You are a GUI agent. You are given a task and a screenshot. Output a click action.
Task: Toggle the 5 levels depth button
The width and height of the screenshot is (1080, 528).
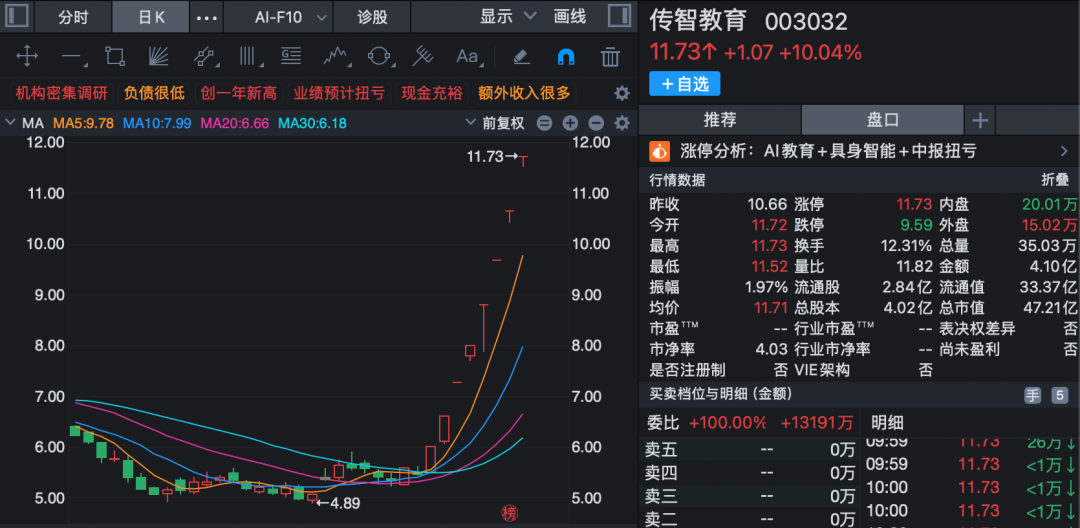(x=1059, y=395)
